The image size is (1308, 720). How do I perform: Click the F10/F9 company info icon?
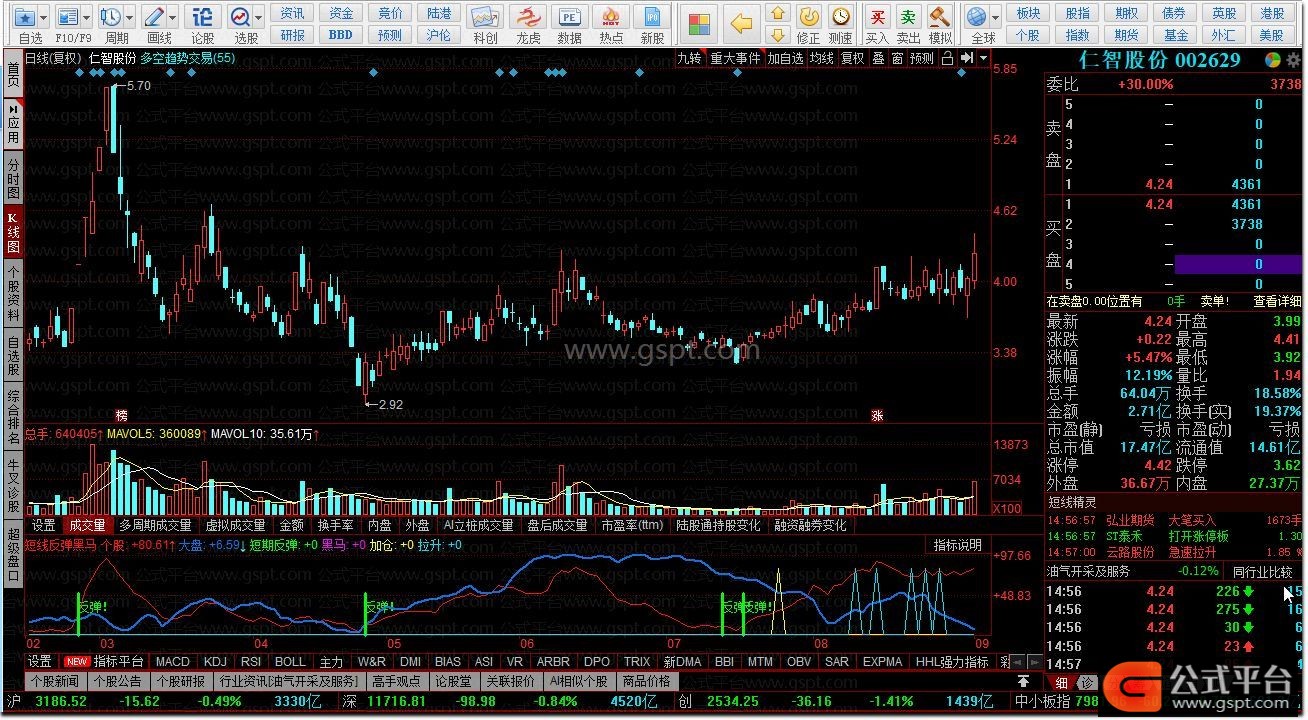tap(68, 17)
